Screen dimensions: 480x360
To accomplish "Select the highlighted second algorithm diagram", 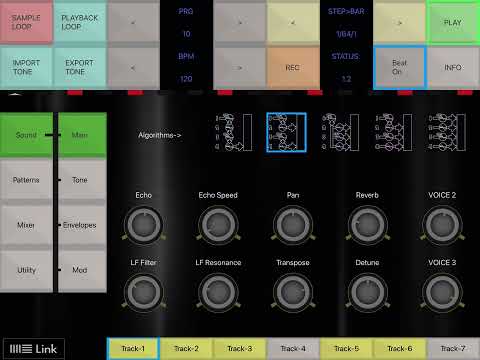I will click(x=286, y=132).
